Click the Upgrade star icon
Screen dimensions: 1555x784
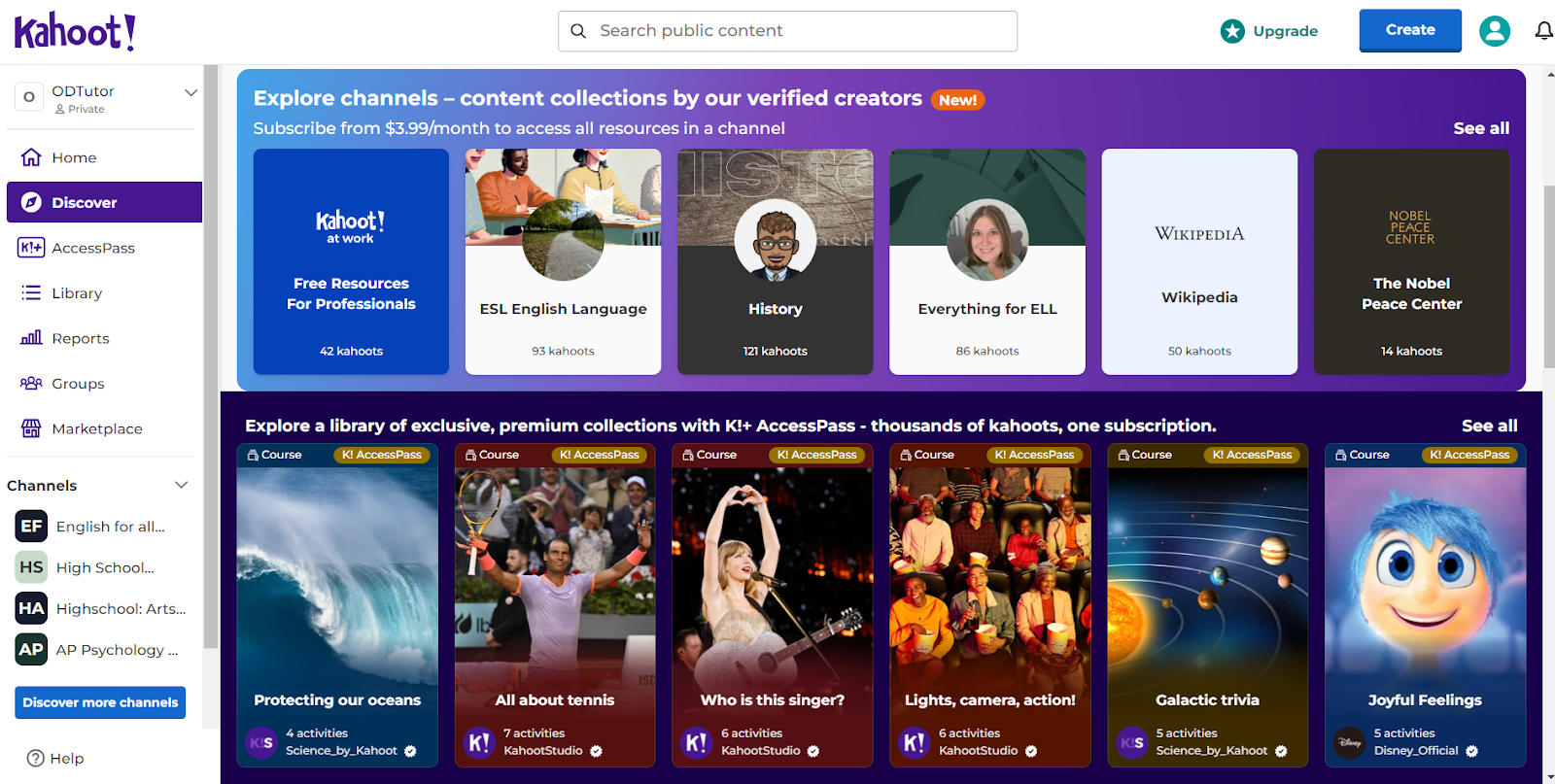1232,31
